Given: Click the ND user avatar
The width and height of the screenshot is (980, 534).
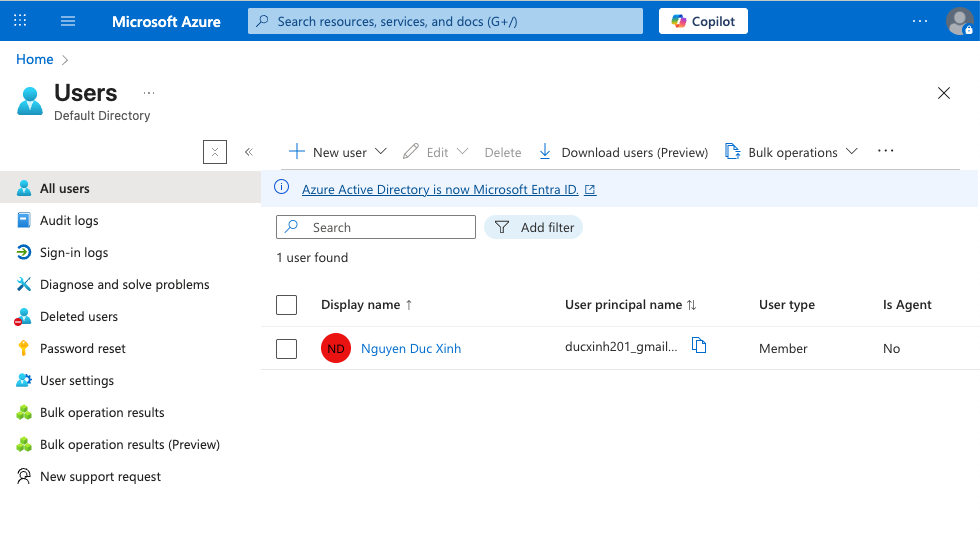Looking at the screenshot, I should point(336,348).
